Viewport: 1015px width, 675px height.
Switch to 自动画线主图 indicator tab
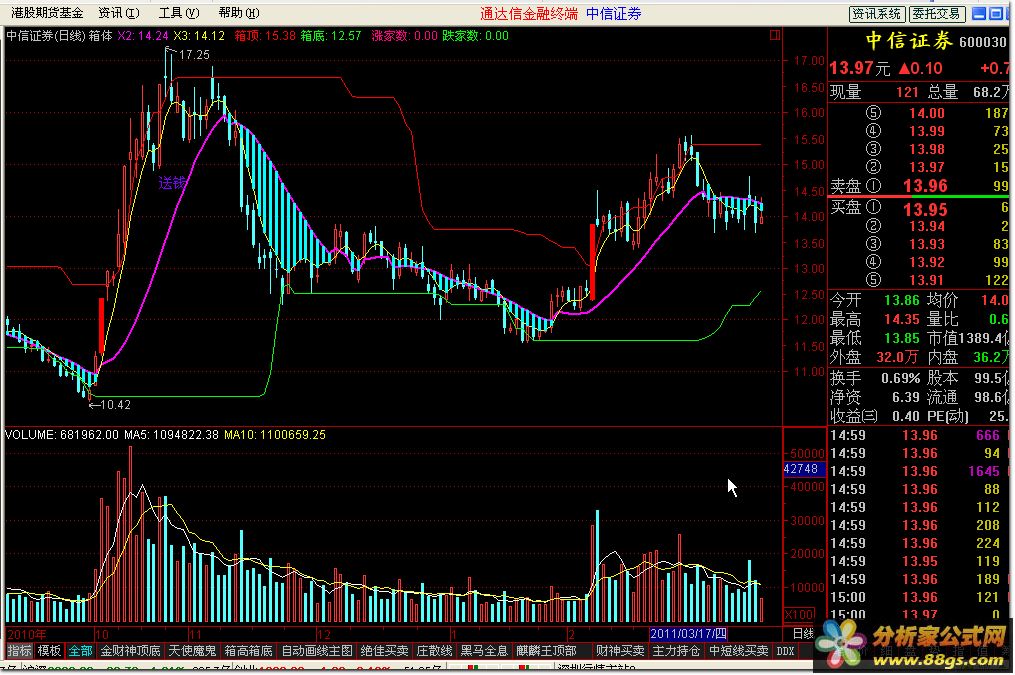point(317,650)
